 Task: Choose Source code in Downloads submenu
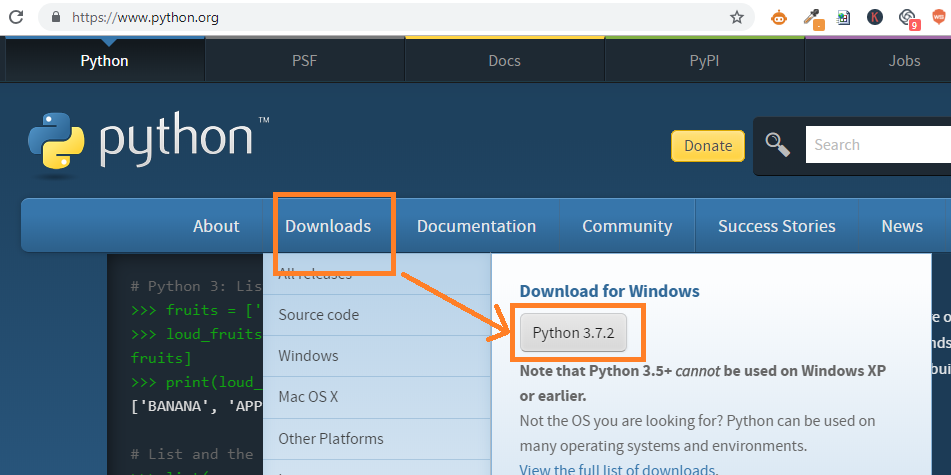coord(377,315)
